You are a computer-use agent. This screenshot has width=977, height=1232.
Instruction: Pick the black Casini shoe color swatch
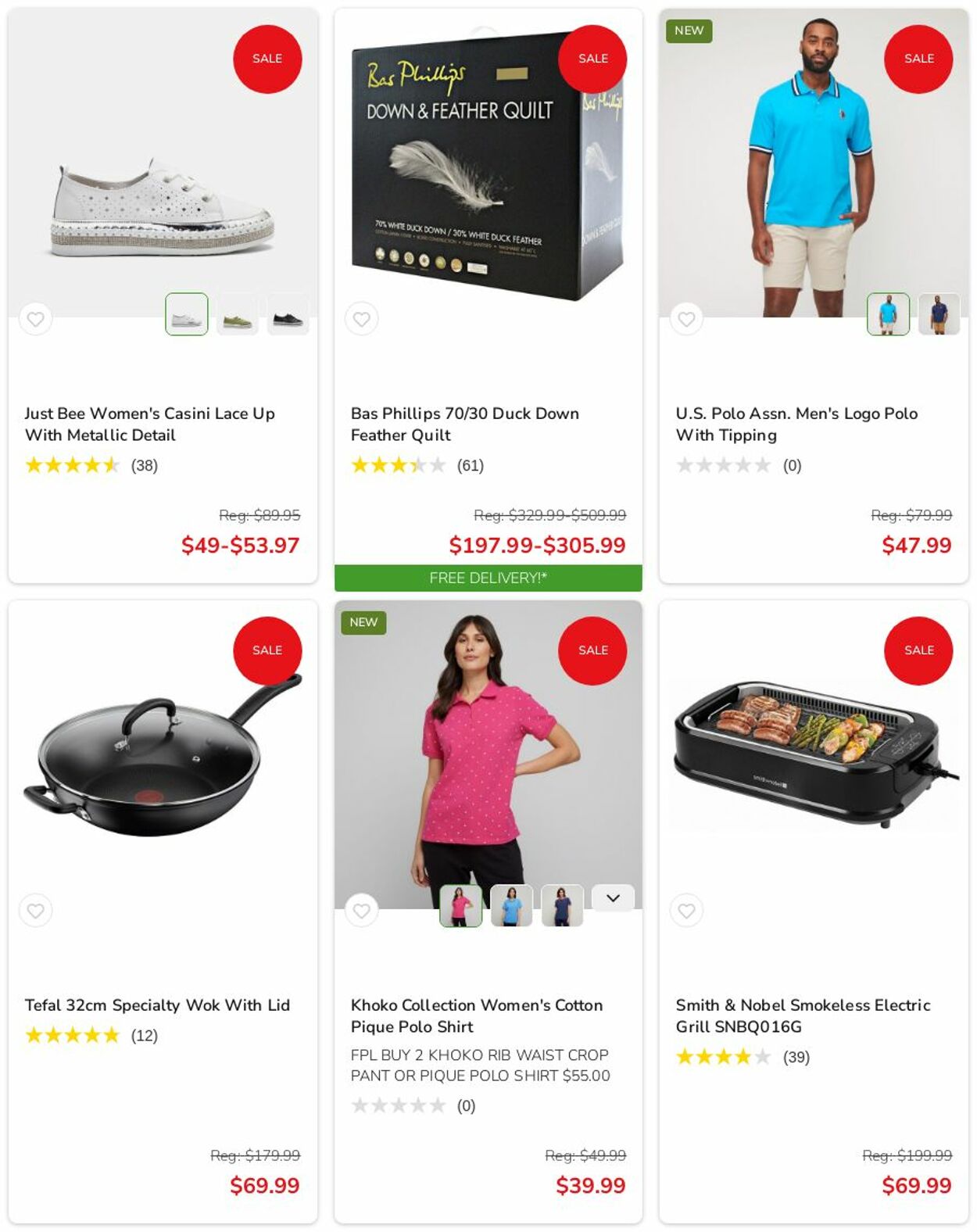[x=288, y=314]
